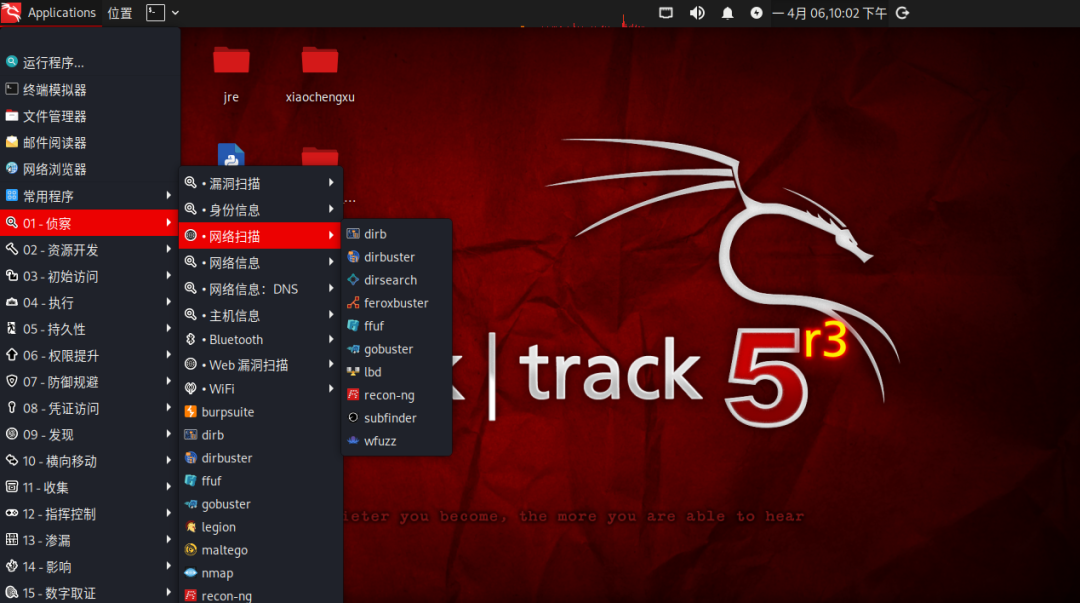Image resolution: width=1080 pixels, height=603 pixels.
Task: Launch 网络浏览器 web browser
Action: [90, 169]
